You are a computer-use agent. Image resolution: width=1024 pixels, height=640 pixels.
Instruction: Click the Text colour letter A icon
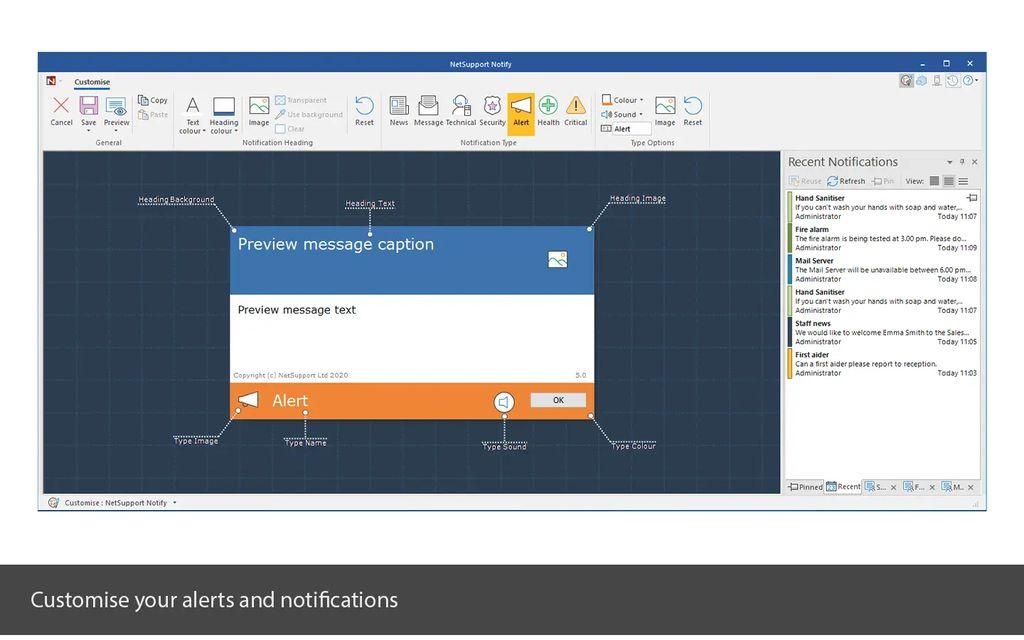(192, 105)
